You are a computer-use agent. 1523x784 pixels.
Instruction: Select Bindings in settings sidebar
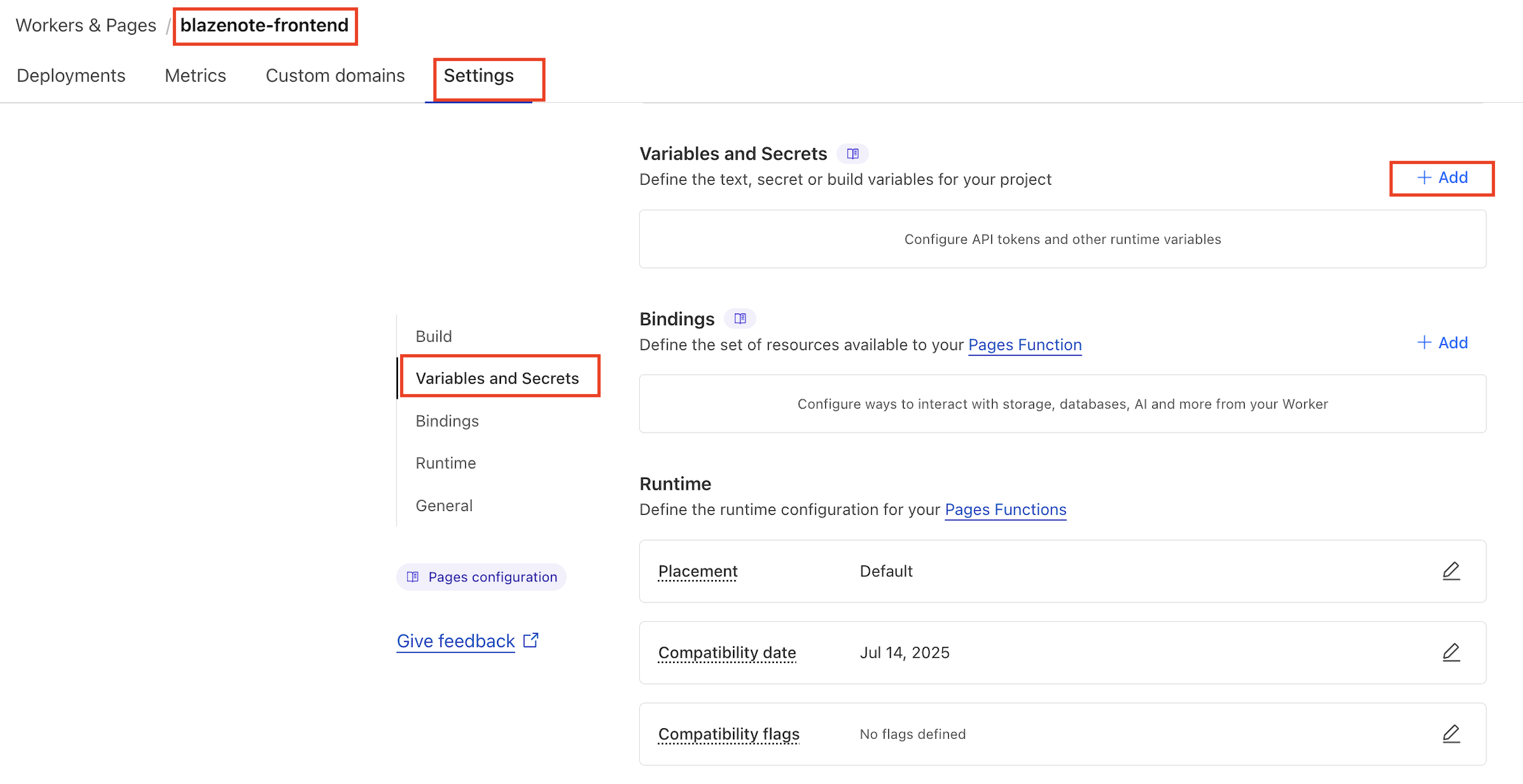(447, 421)
